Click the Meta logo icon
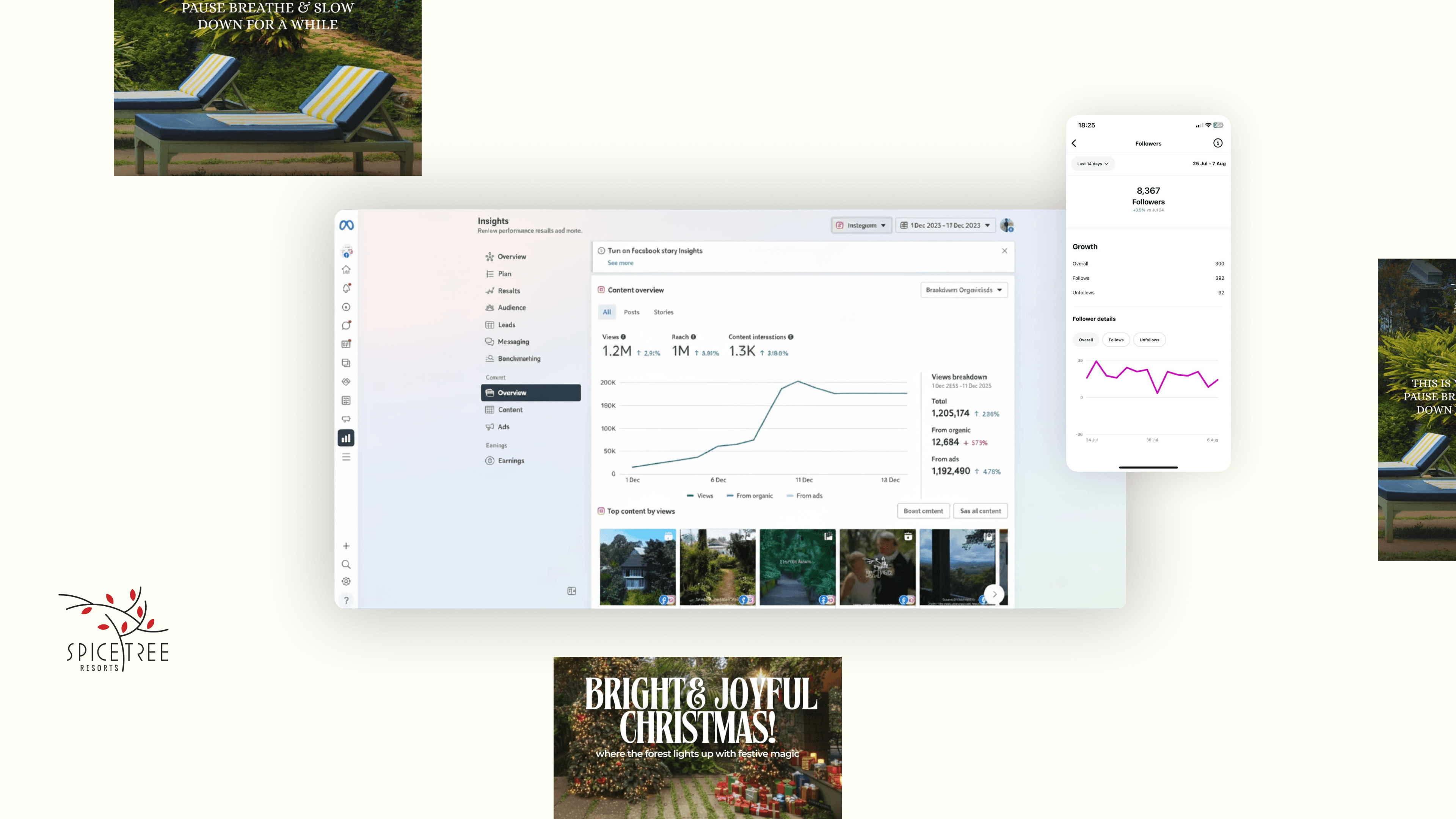 347,225
